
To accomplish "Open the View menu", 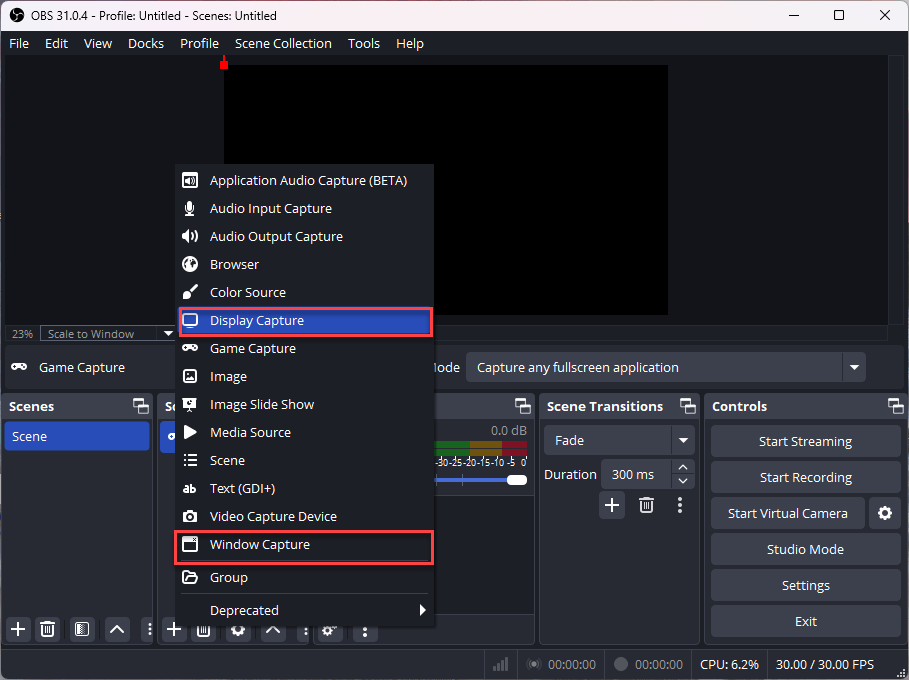I will coord(97,43).
